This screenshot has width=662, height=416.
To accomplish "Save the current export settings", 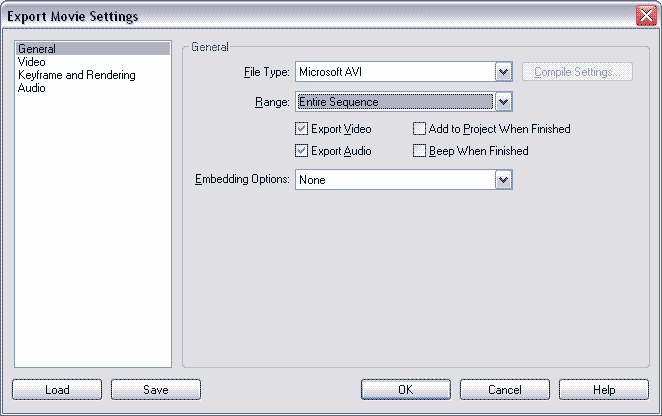I will coord(156,389).
